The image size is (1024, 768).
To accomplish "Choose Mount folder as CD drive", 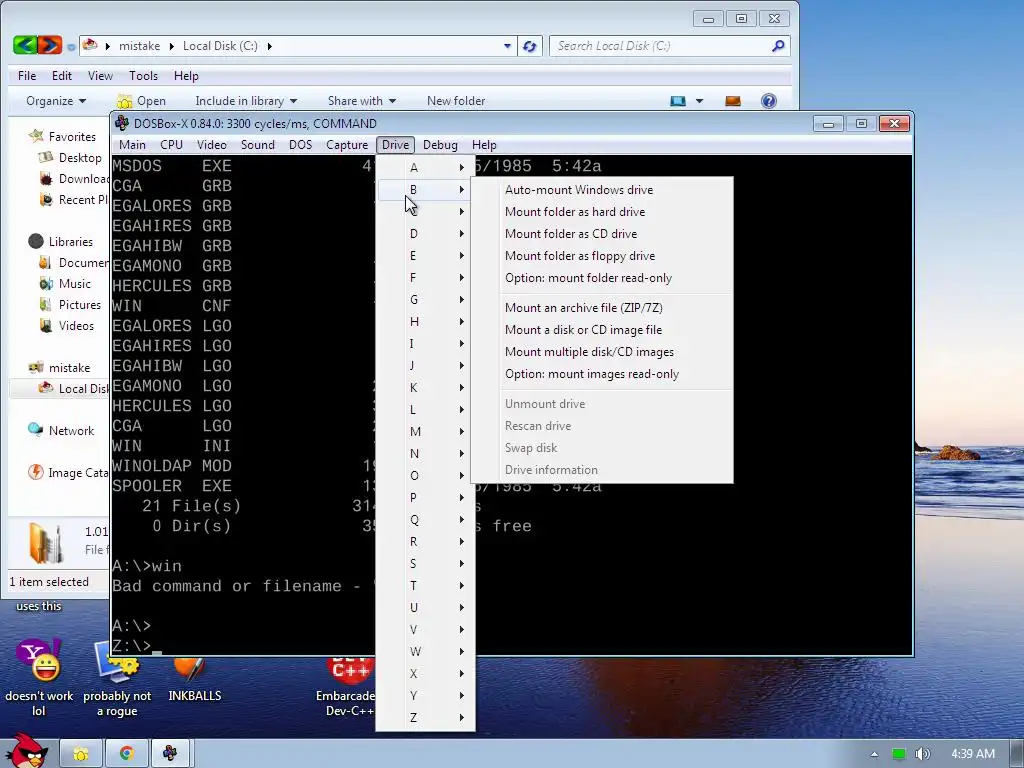I will [601, 234].
